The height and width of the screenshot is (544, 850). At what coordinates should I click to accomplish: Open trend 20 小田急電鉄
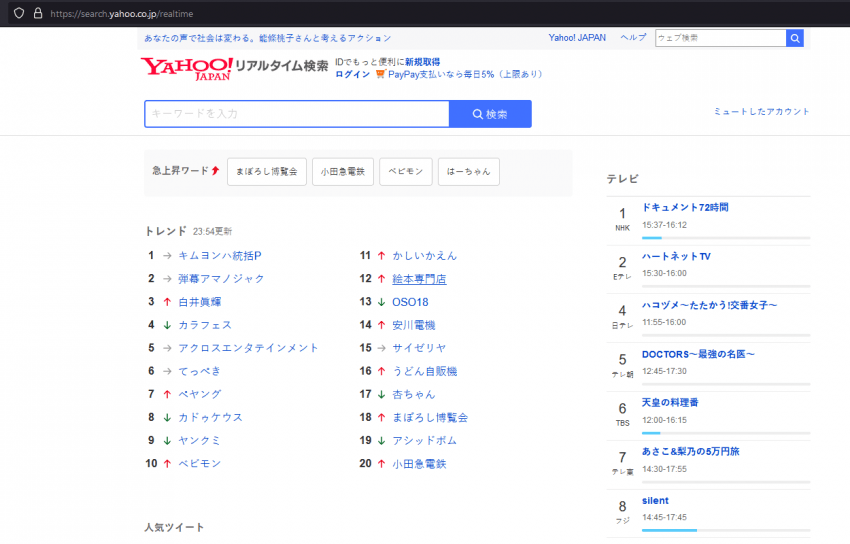[419, 464]
